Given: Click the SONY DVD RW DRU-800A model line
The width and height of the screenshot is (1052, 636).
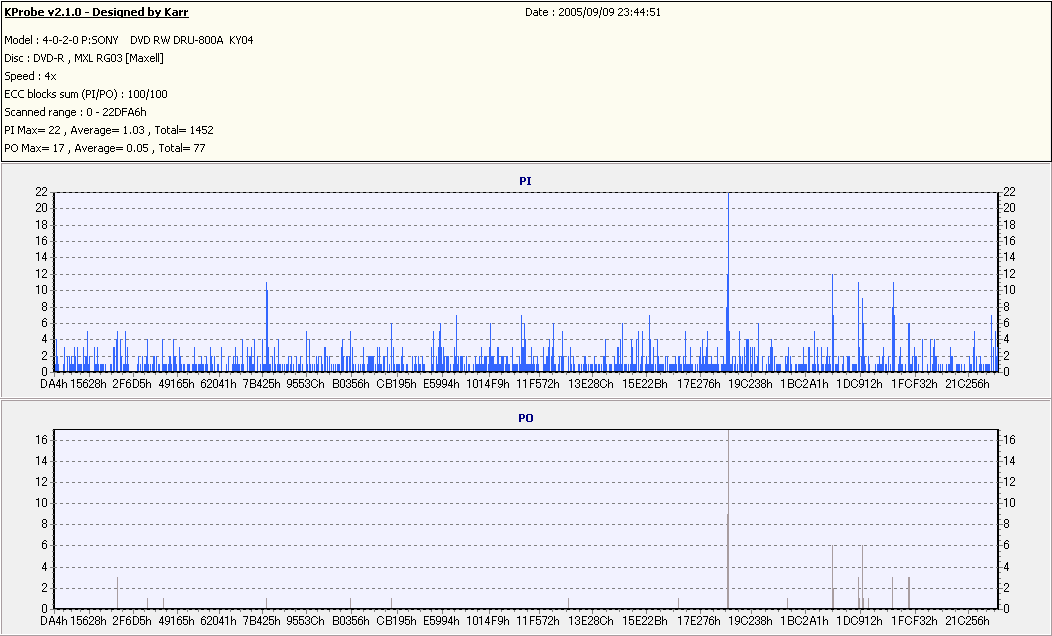Looking at the screenshot, I should [x=129, y=40].
